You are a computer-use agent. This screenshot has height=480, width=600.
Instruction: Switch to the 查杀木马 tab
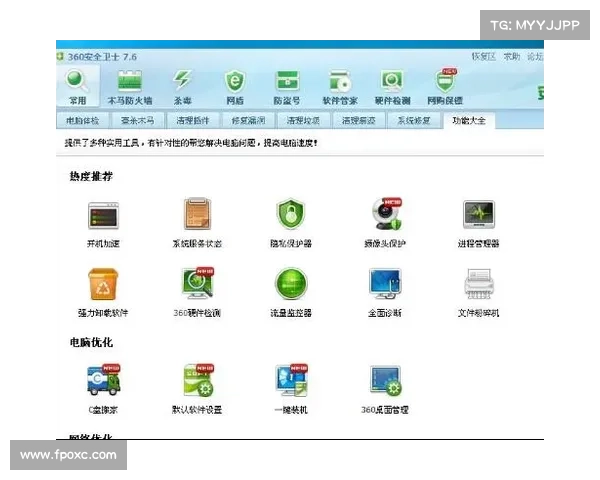click(x=138, y=121)
